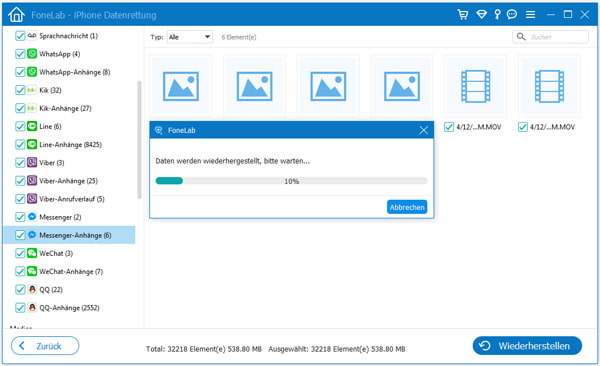This screenshot has height=366, width=600.
Task: Select Viber (3) category label
Action: pos(52,163)
